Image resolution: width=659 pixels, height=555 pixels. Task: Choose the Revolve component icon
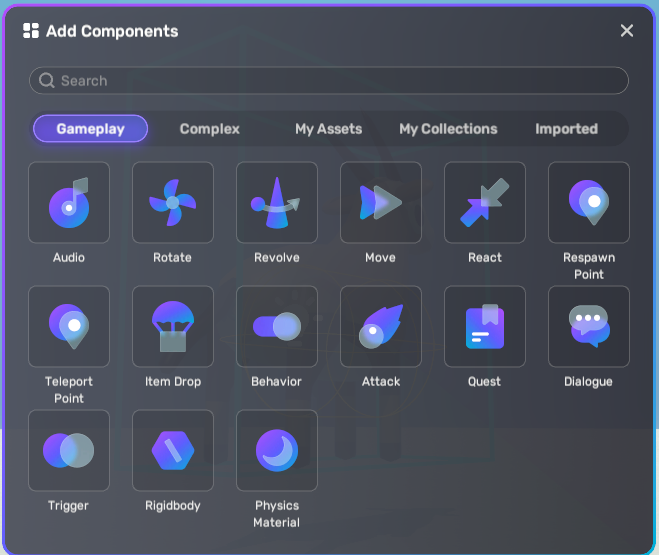click(277, 203)
